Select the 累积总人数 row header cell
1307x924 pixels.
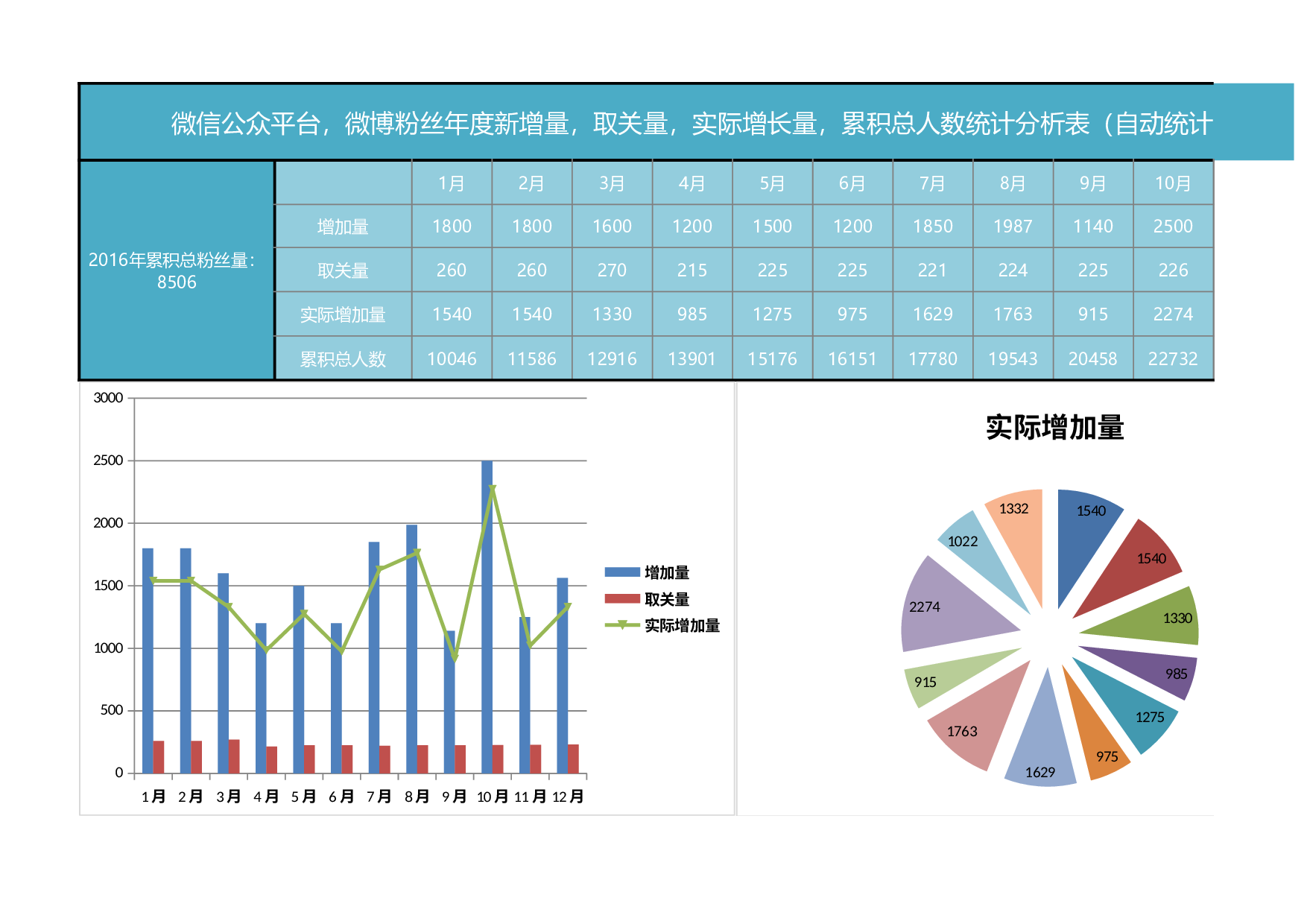pyautogui.click(x=344, y=359)
